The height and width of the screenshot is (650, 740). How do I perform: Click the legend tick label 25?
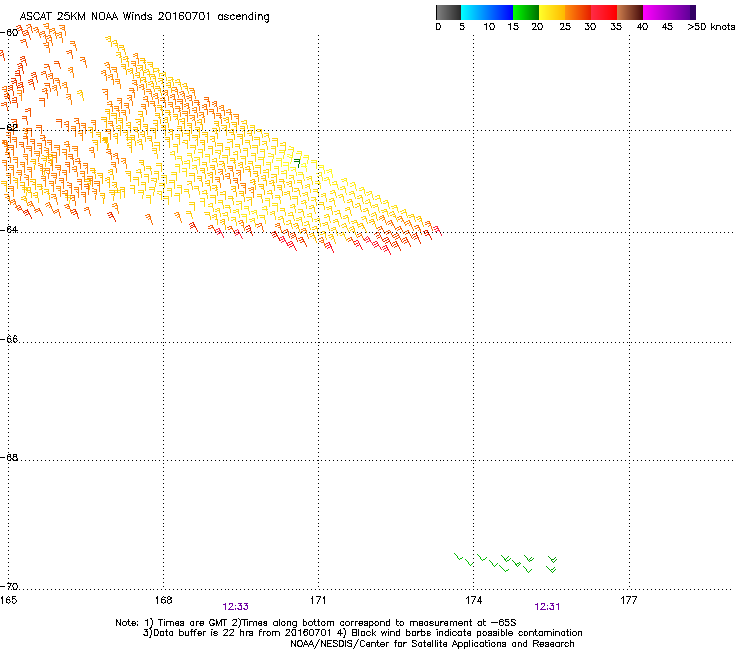(565, 27)
